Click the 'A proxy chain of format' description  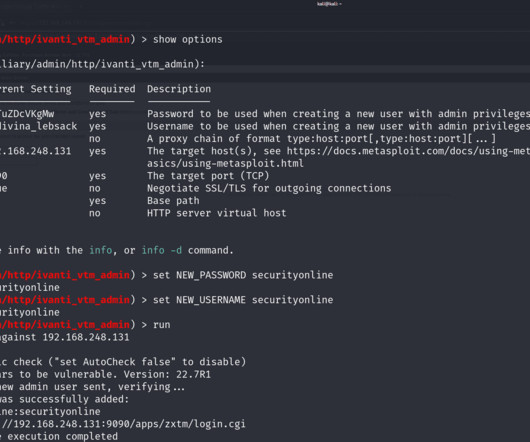coord(321,139)
